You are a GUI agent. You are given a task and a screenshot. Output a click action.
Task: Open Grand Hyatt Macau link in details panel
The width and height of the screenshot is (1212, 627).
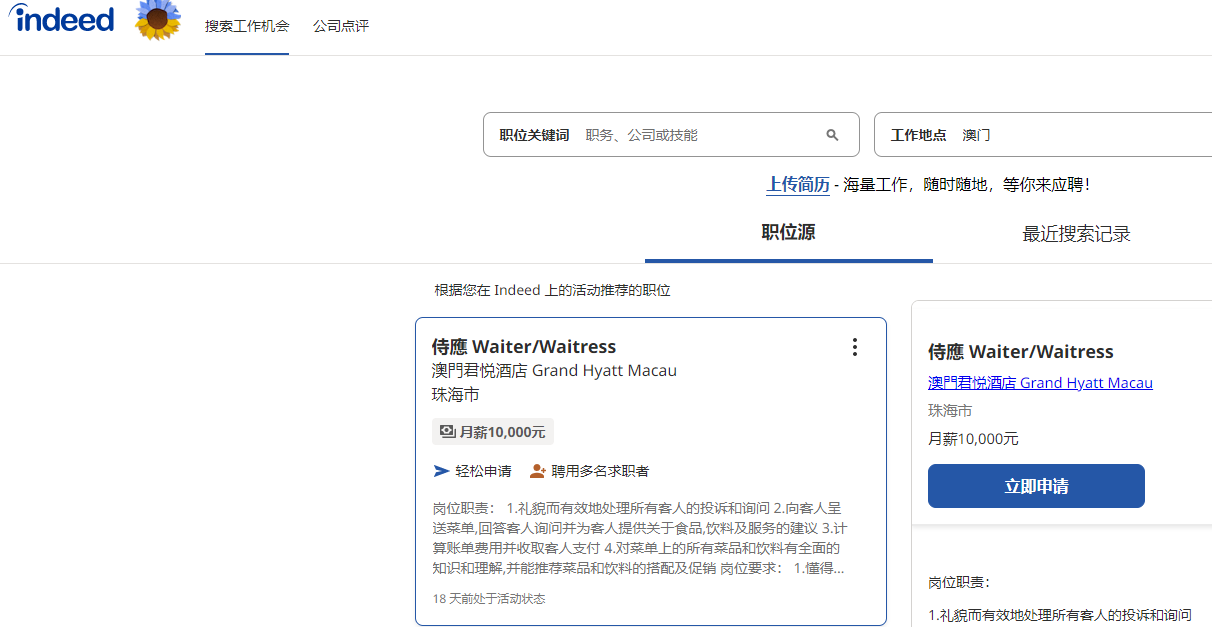click(1040, 383)
